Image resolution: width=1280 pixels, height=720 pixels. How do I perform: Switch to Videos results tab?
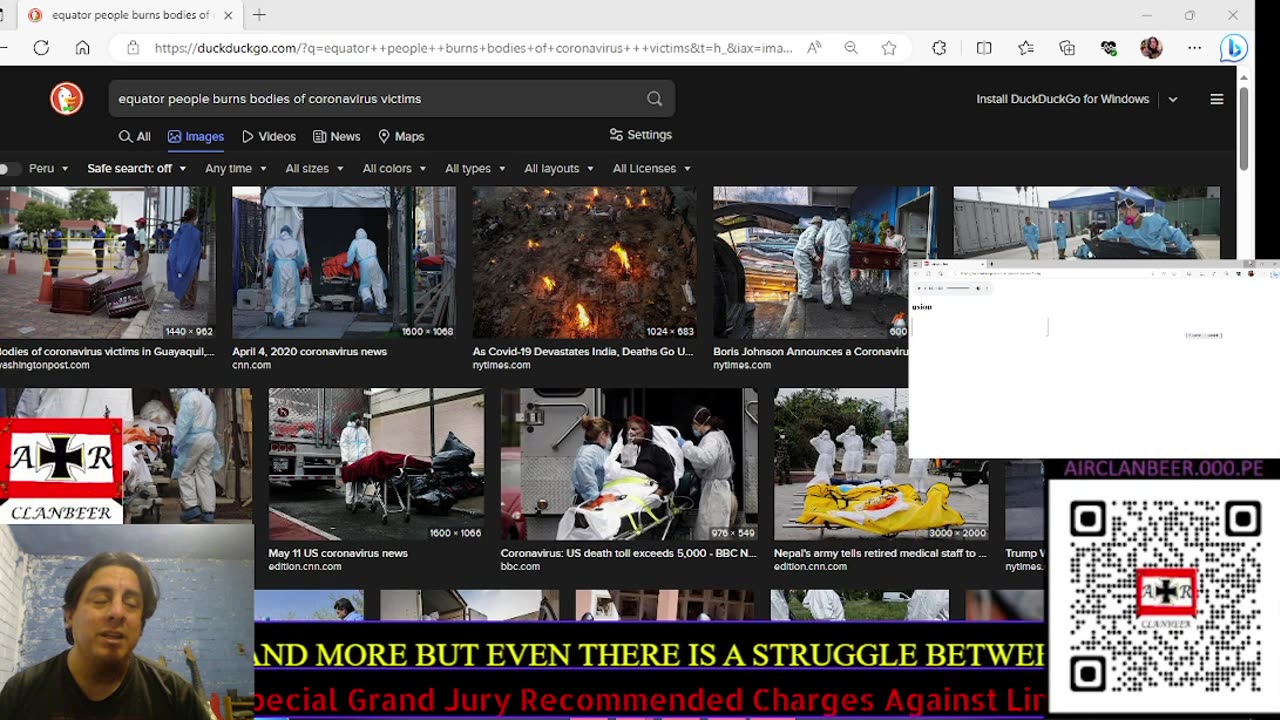click(269, 136)
